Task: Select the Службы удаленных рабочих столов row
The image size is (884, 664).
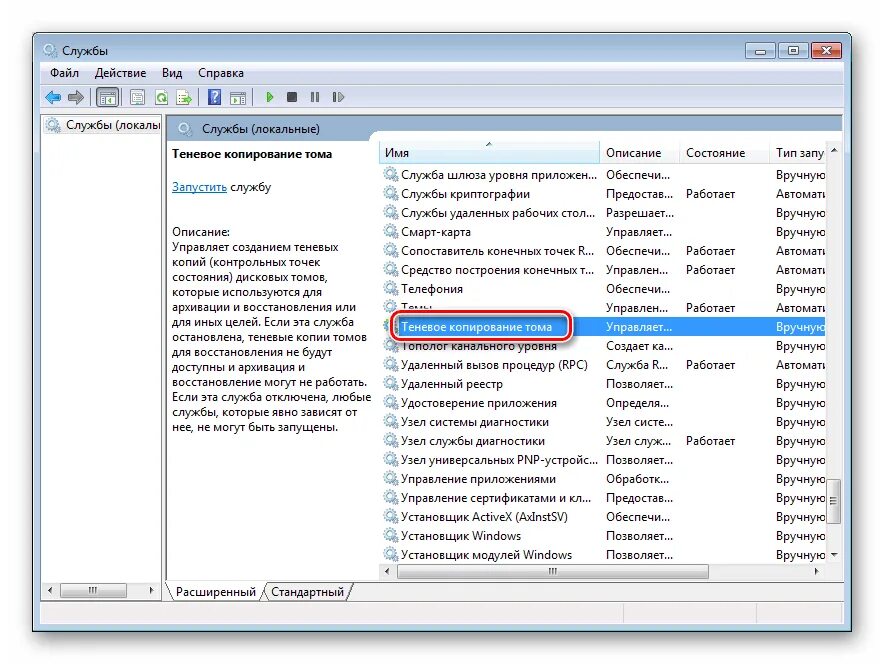Action: (x=603, y=213)
